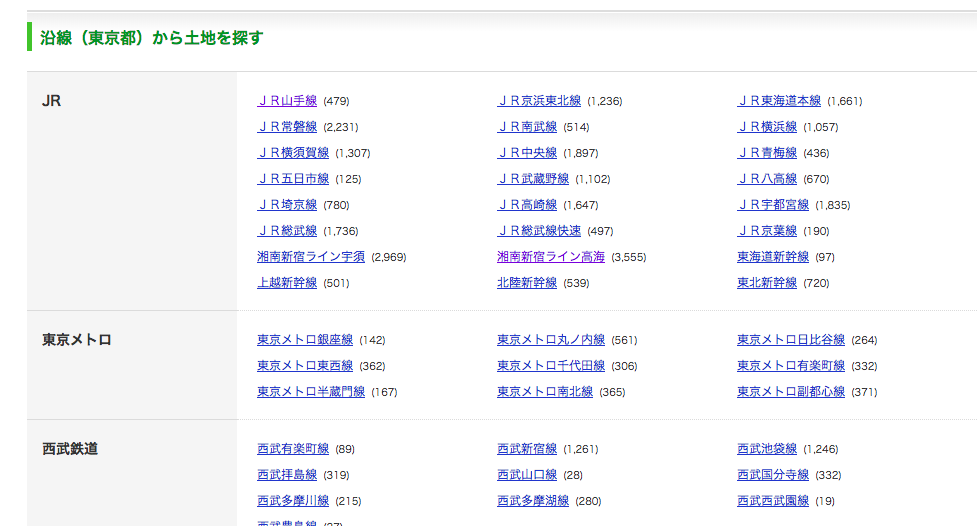Open 東京メトロ銀座線 link
Screen dimensions: 980x526
coord(305,340)
